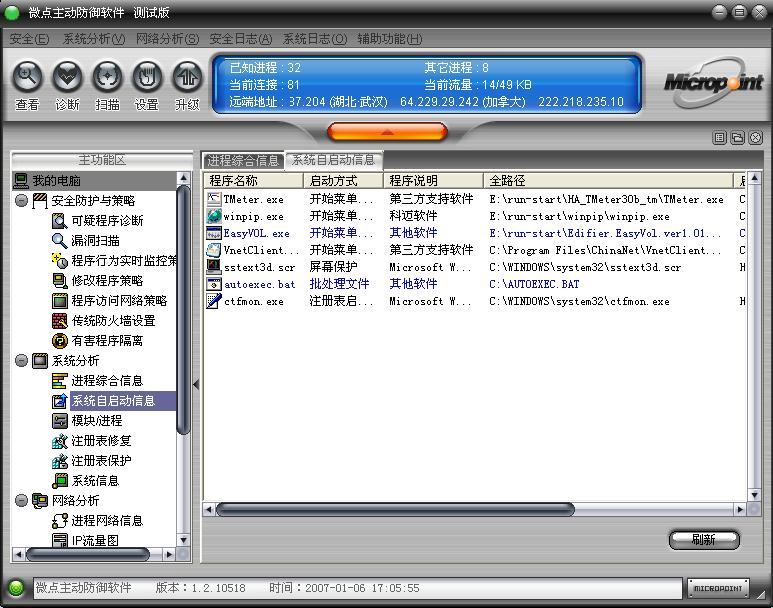Screen dimensions: 773x608
Task: Click the panel tile layout icon
Action: pyautogui.click(x=720, y=138)
